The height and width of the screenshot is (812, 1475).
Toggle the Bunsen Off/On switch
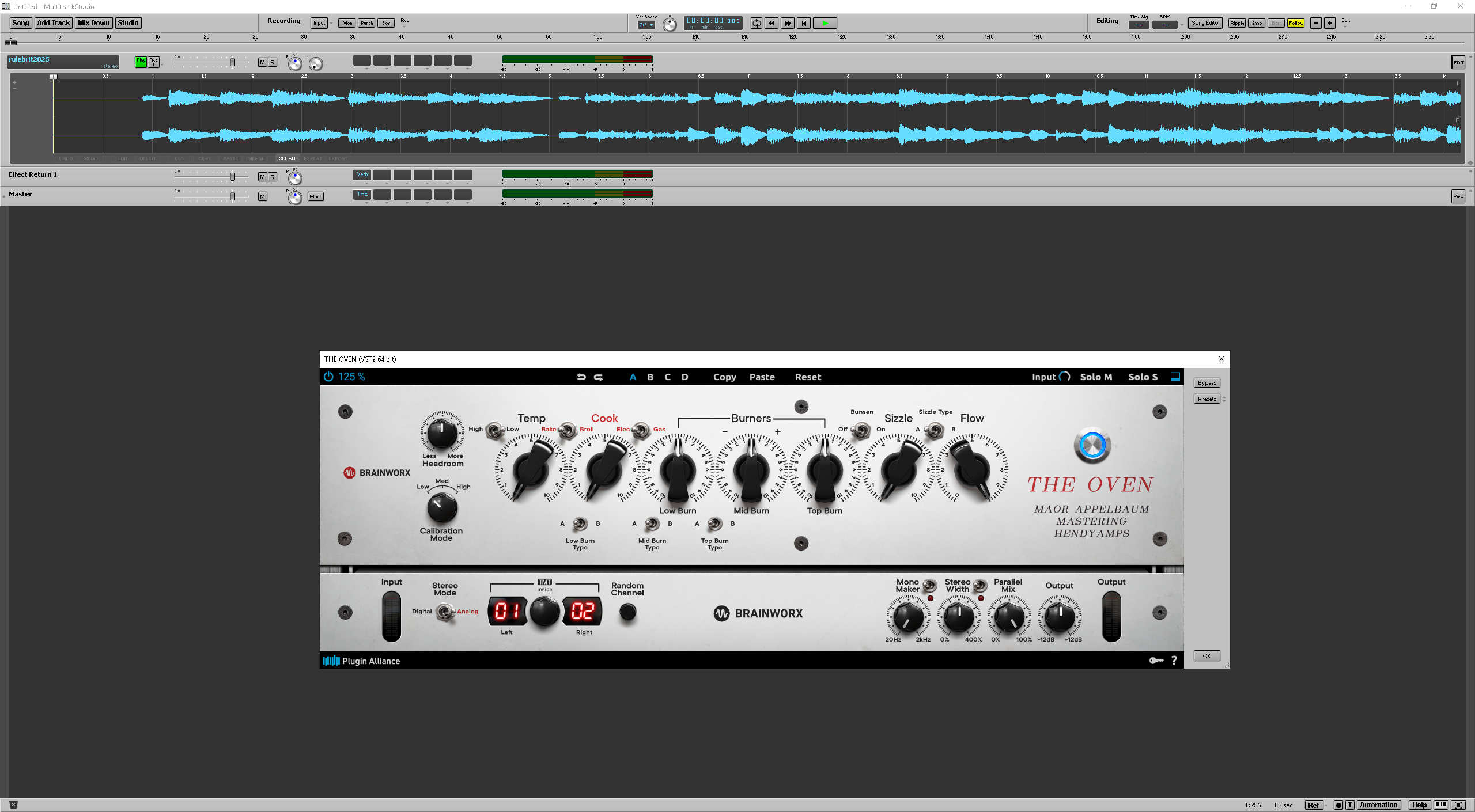tap(861, 430)
